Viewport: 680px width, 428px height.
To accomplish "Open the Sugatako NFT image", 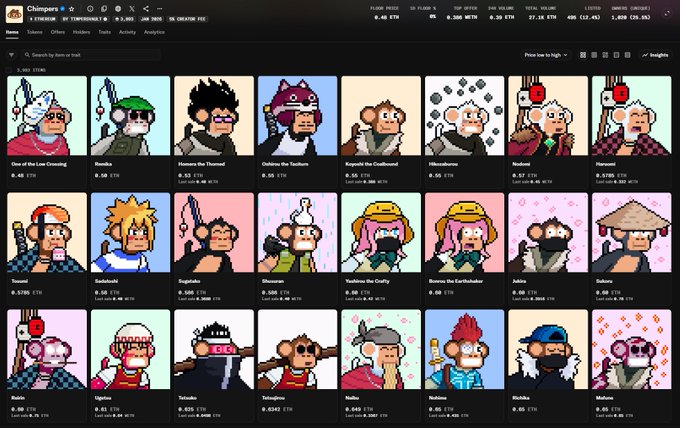I will click(214, 232).
